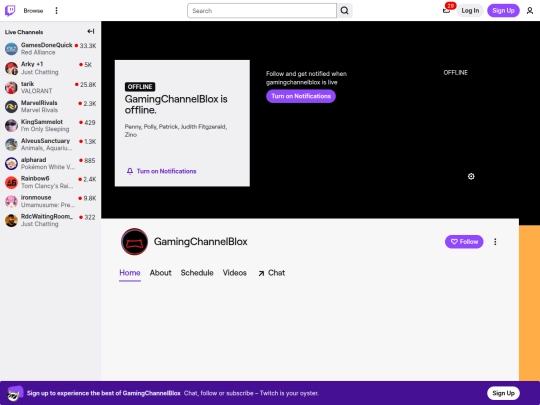Collapse the Live Channels sidebar
The width and height of the screenshot is (540, 405).
click(x=91, y=32)
